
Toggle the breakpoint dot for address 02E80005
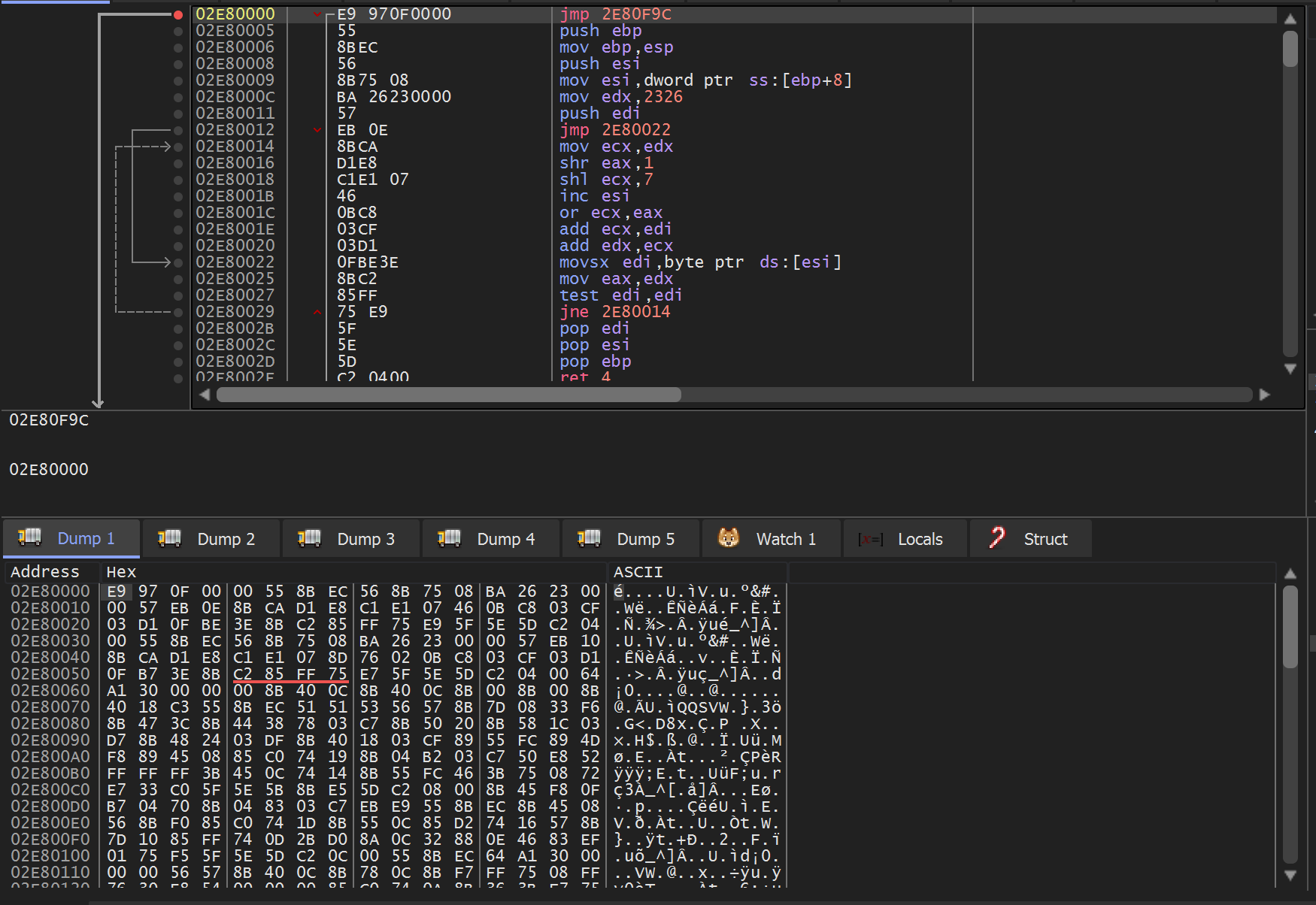tap(178, 31)
